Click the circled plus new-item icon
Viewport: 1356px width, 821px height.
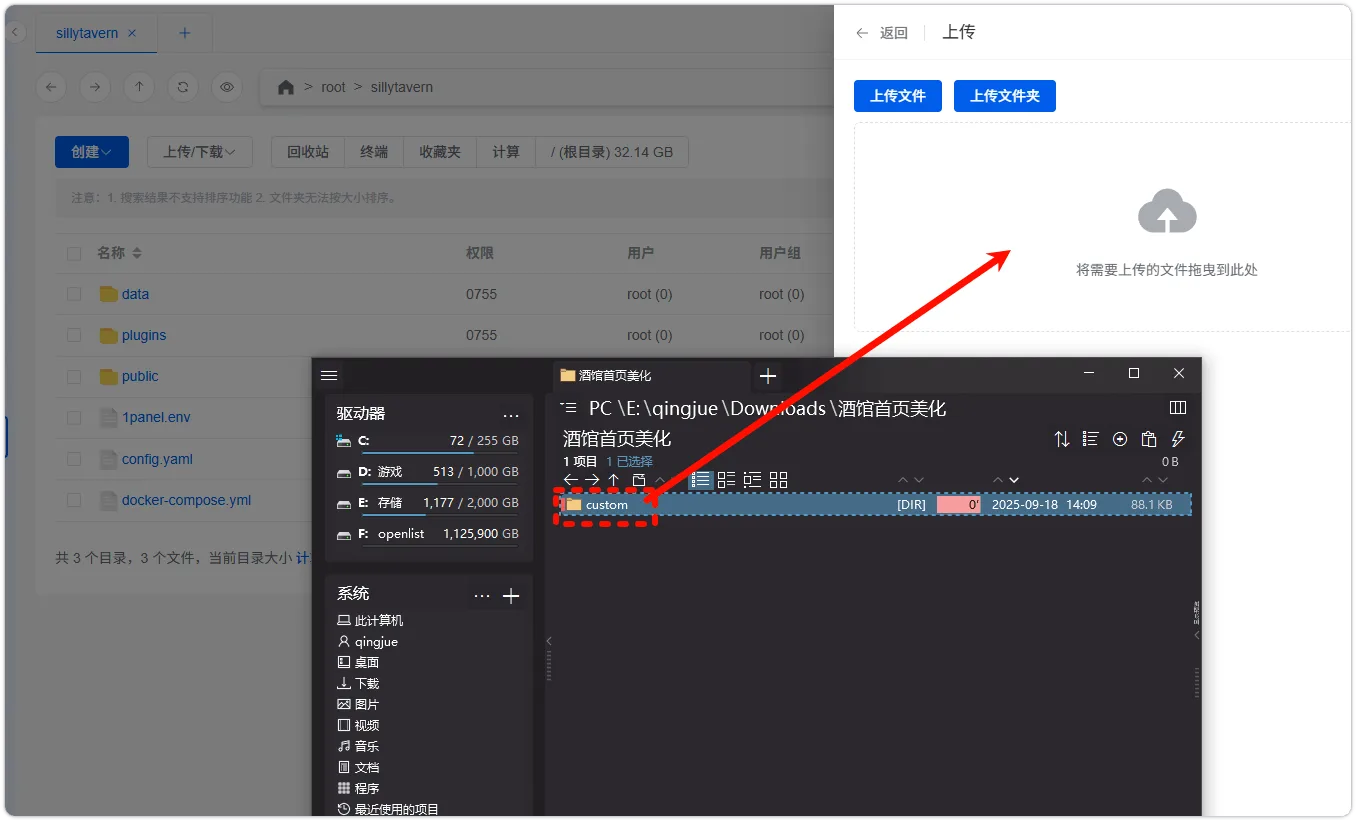tap(1119, 439)
